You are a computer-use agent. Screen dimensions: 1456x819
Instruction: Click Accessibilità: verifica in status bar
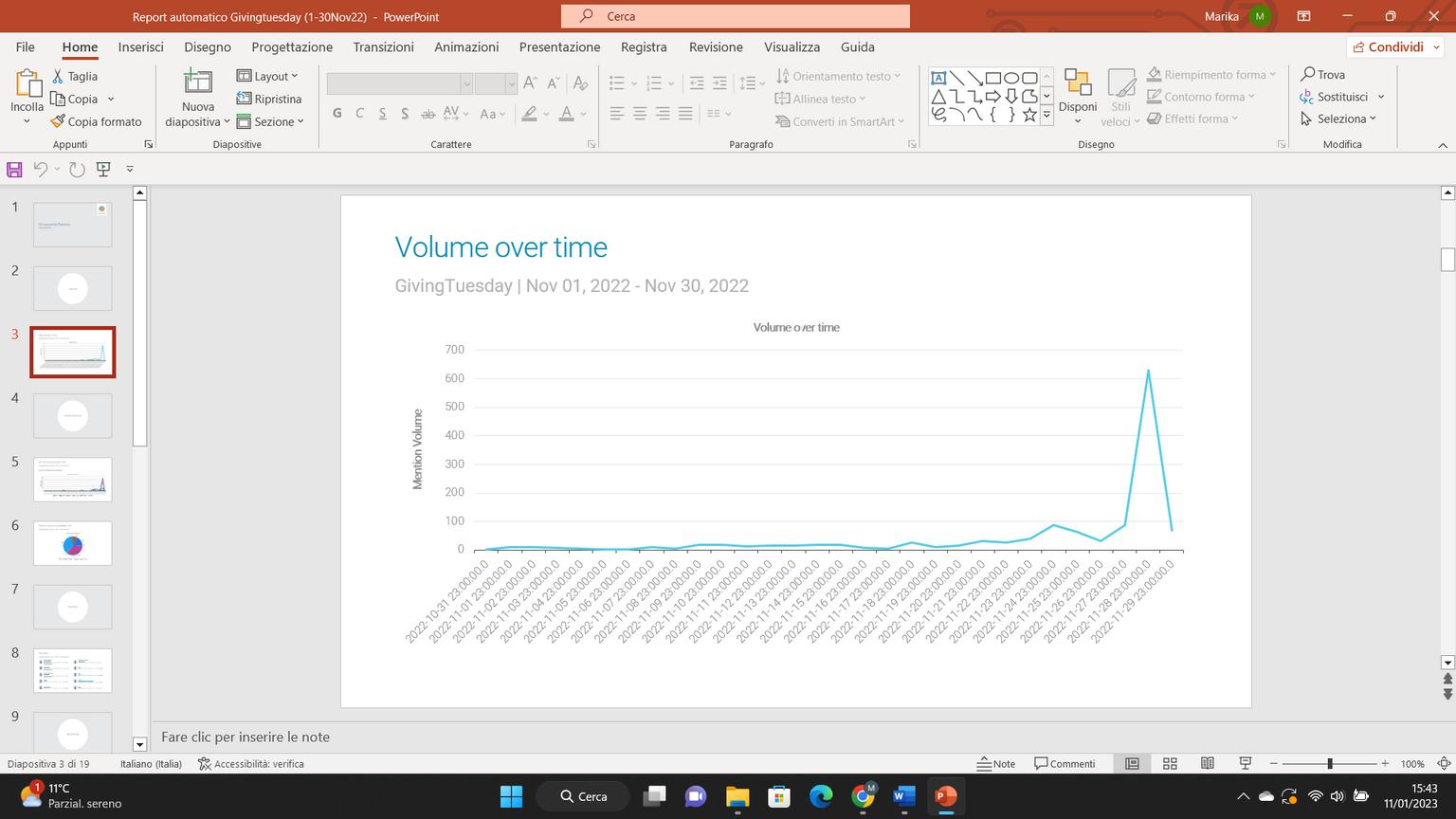tap(251, 764)
